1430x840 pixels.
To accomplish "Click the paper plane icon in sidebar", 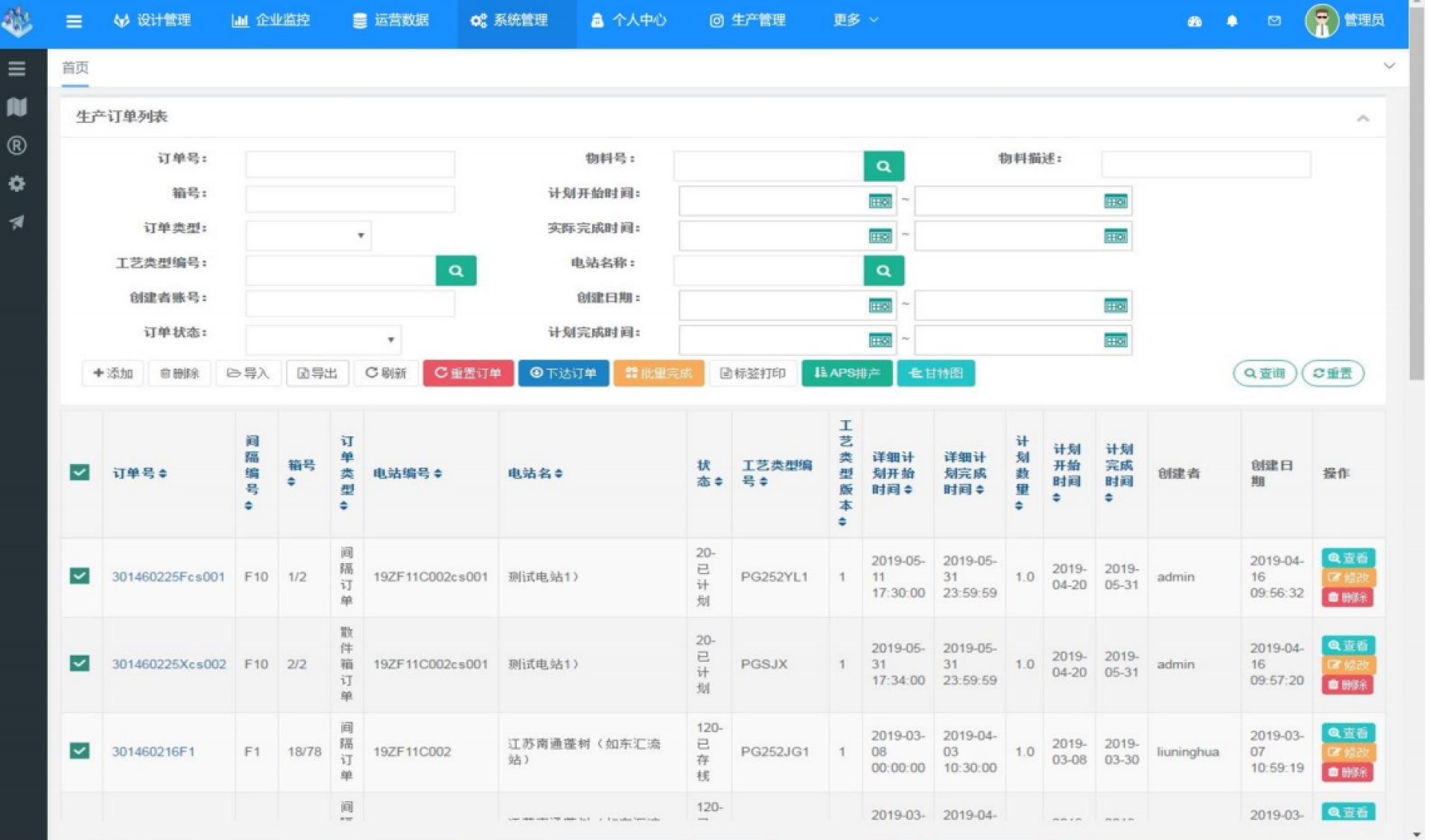I will coord(17,222).
